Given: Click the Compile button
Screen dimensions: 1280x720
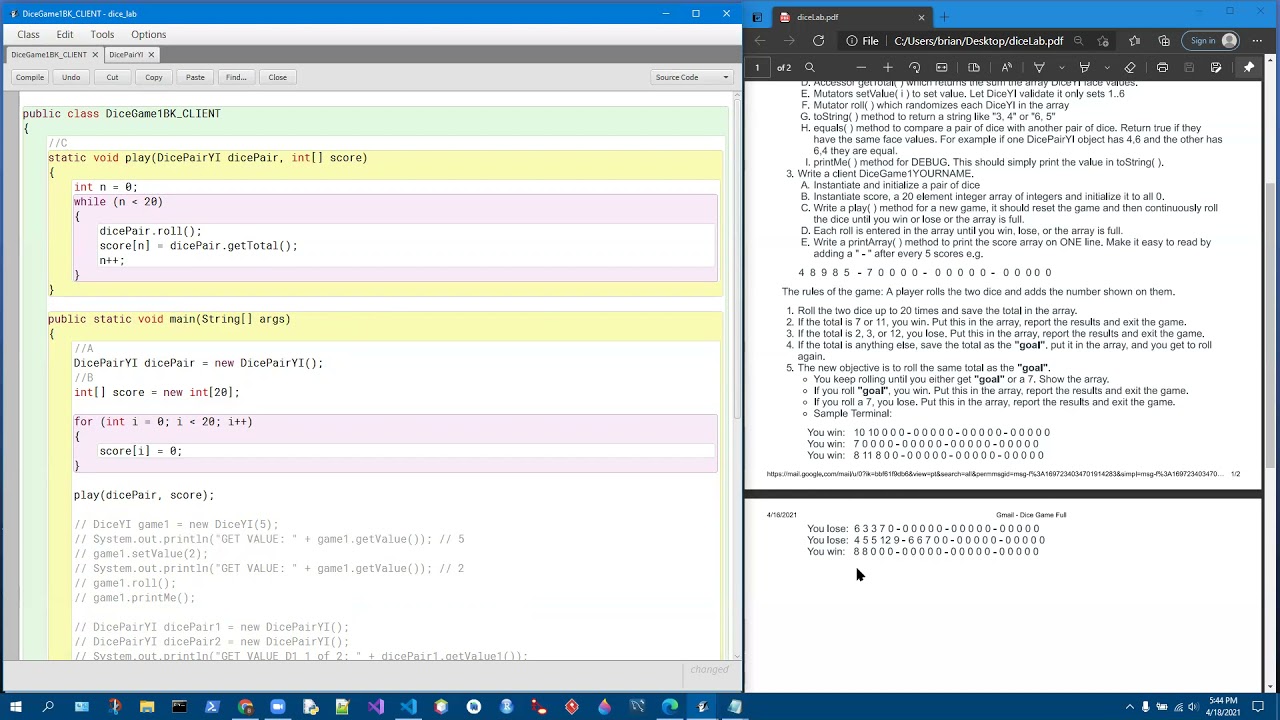Looking at the screenshot, I should (x=30, y=77).
